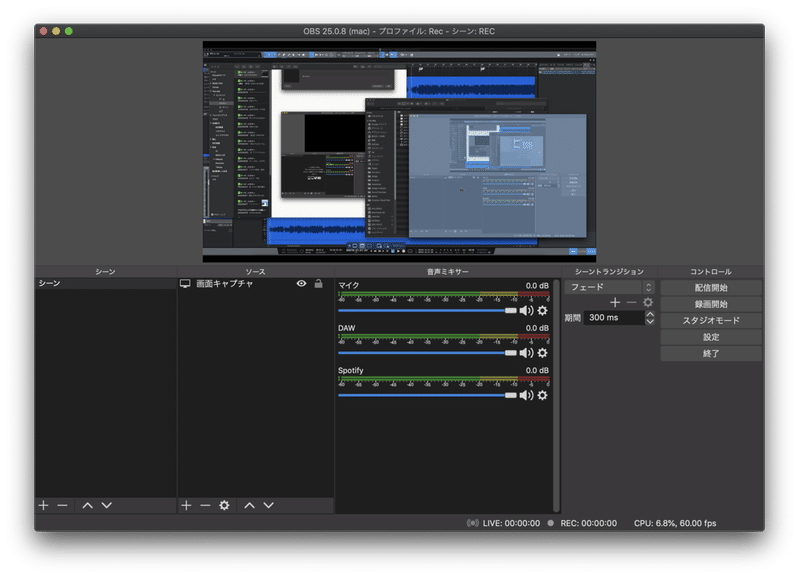The height and width of the screenshot is (578, 800).
Task: Click the REC status dot indicator
Action: pyautogui.click(x=551, y=523)
